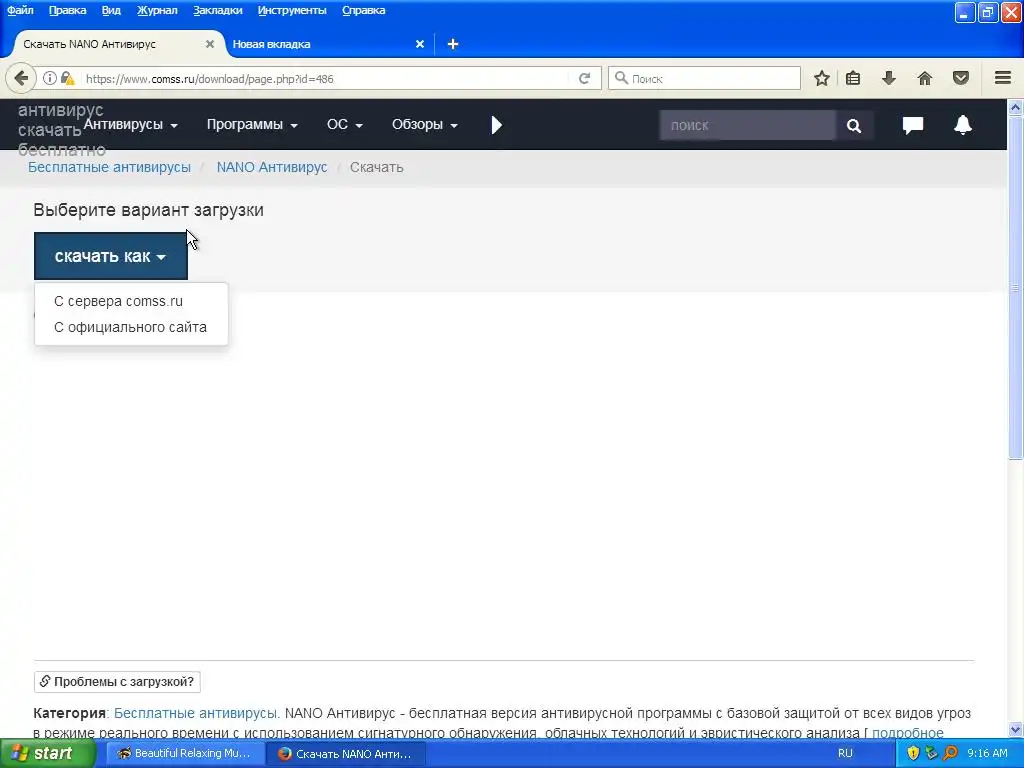1024x768 pixels.
Task: Reload the page with the refresh icon
Action: pyautogui.click(x=584, y=78)
